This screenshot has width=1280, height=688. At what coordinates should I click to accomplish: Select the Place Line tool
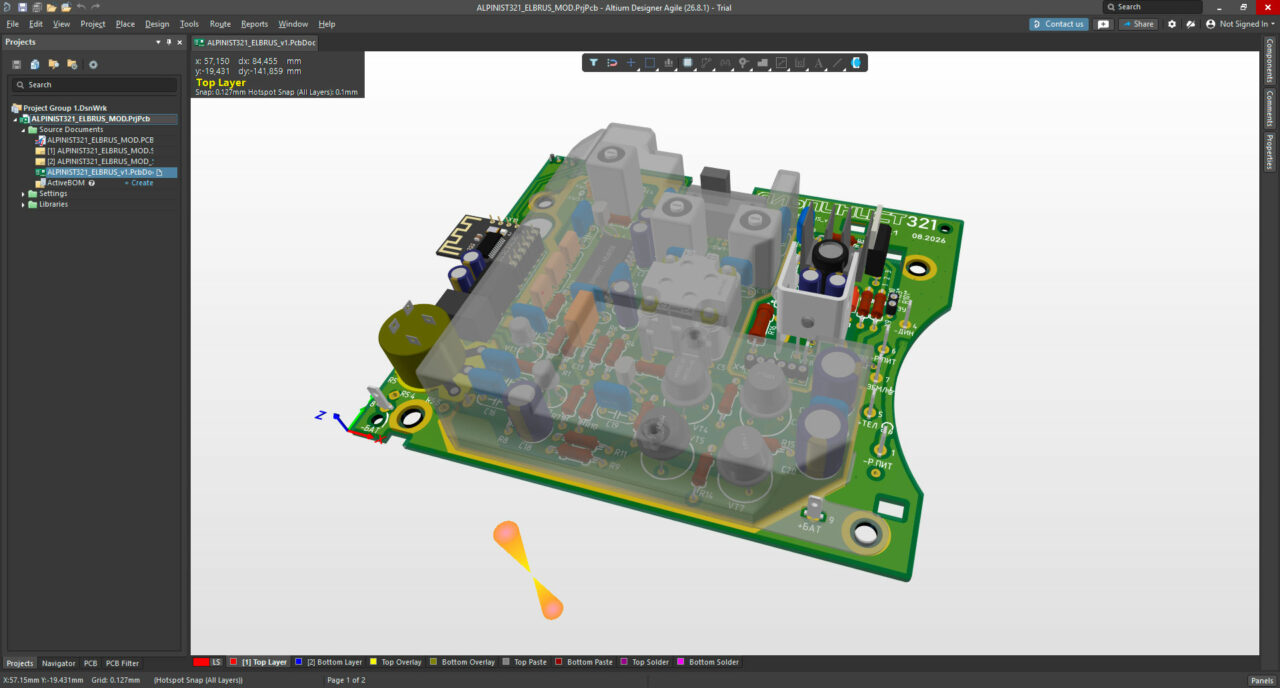tap(837, 62)
